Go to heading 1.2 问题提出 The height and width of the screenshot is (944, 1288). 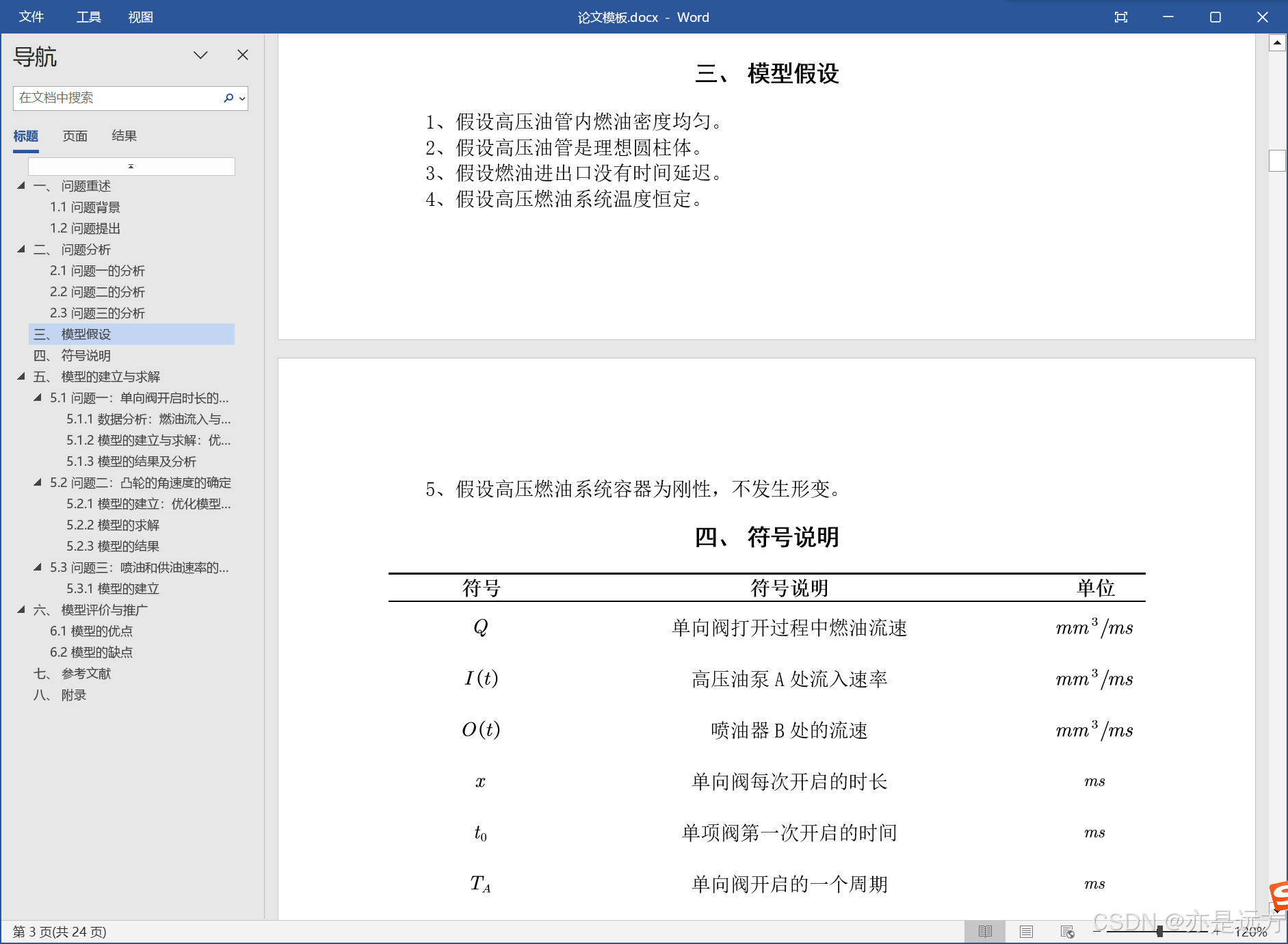click(85, 228)
